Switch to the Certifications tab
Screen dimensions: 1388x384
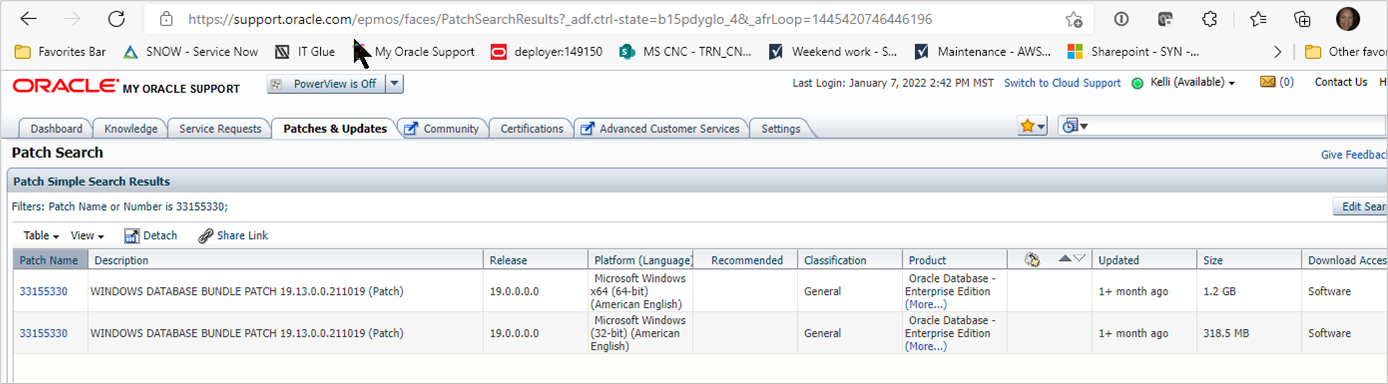532,128
